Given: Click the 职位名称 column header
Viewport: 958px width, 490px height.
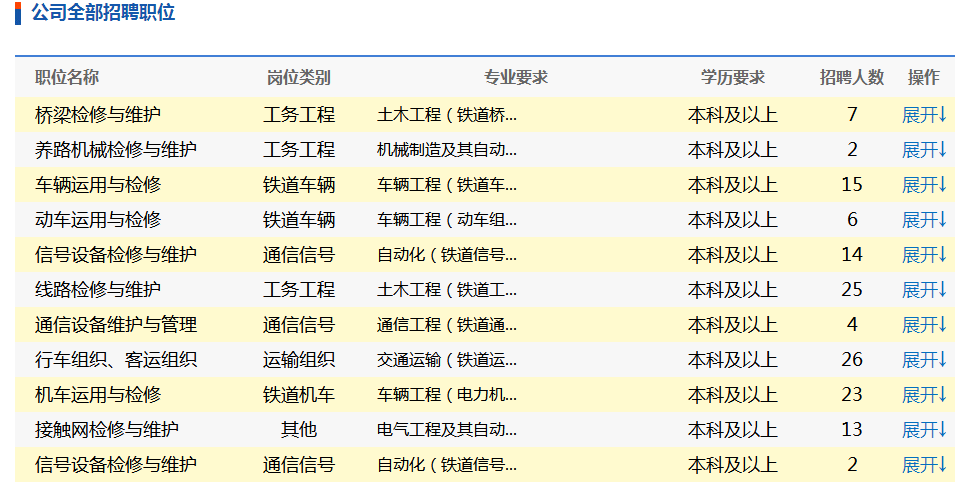Looking at the screenshot, I should click(x=67, y=78).
